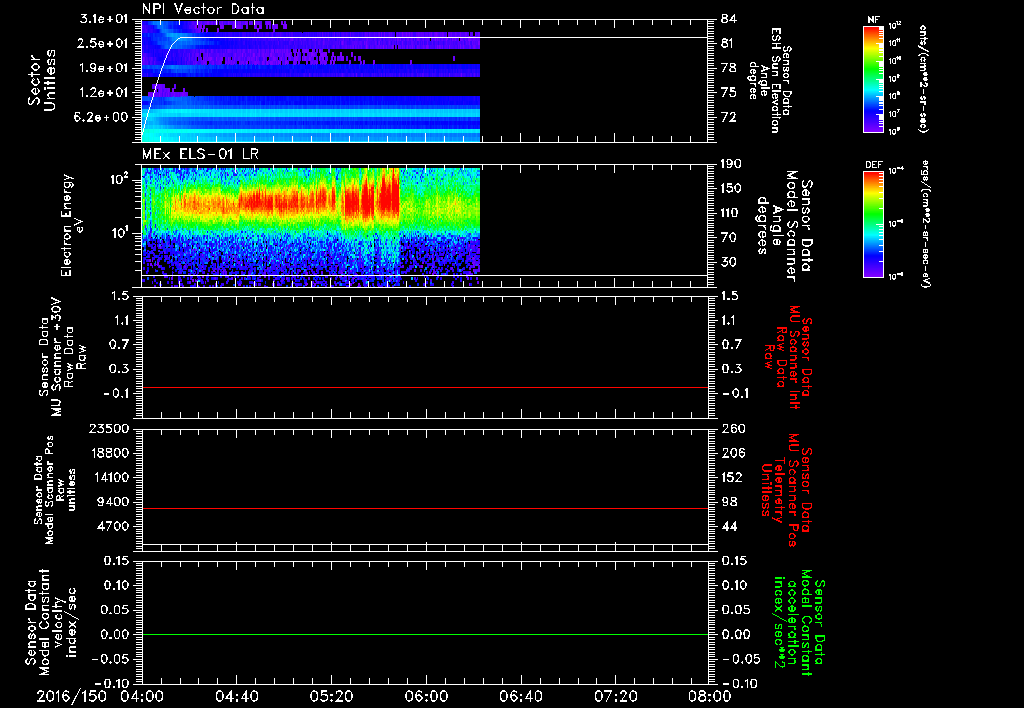Click the "78" sun elevation tick value

728,68
